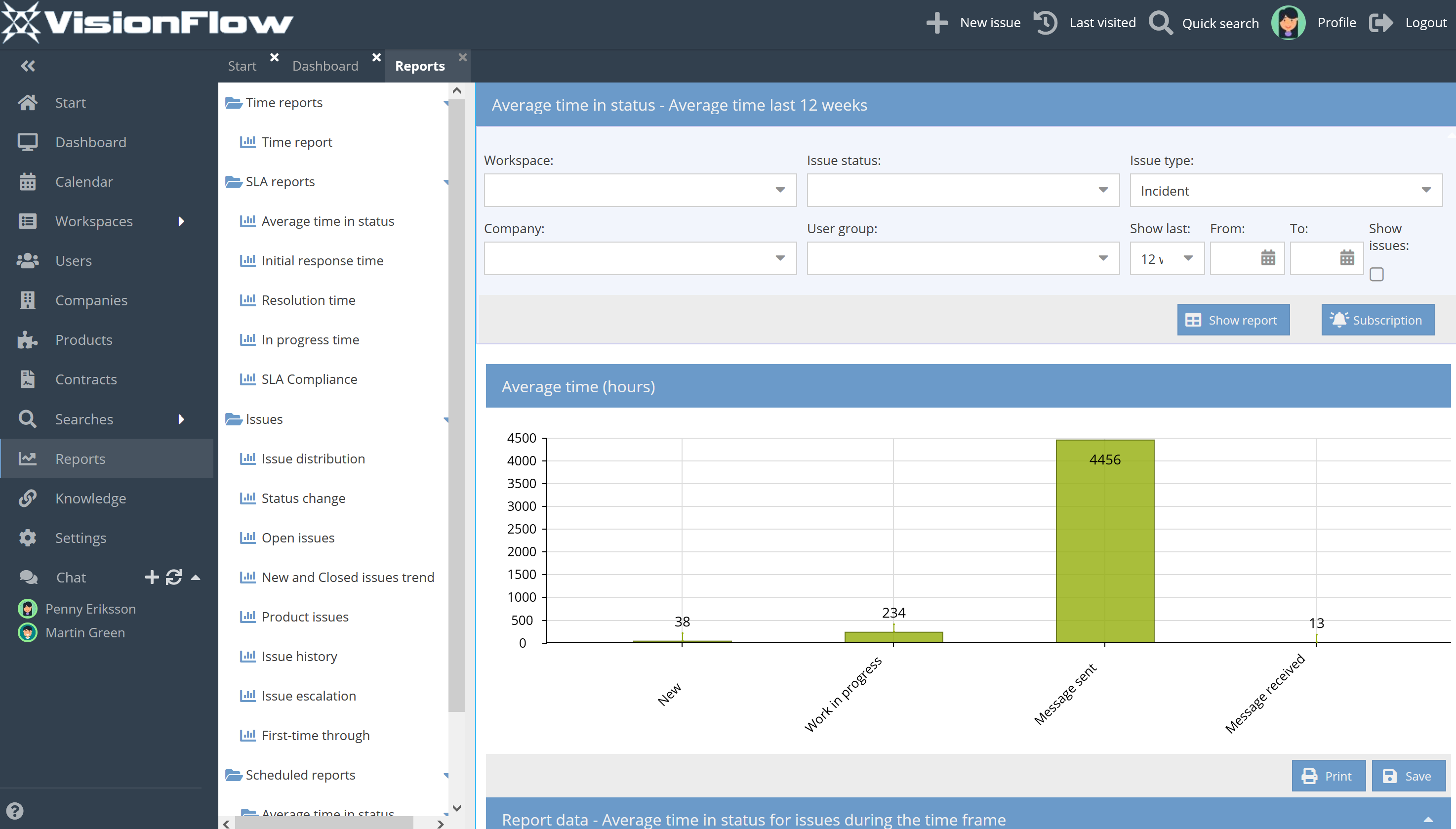Image resolution: width=1456 pixels, height=829 pixels.
Task: Open Settings via gear icon
Action: (x=27, y=538)
